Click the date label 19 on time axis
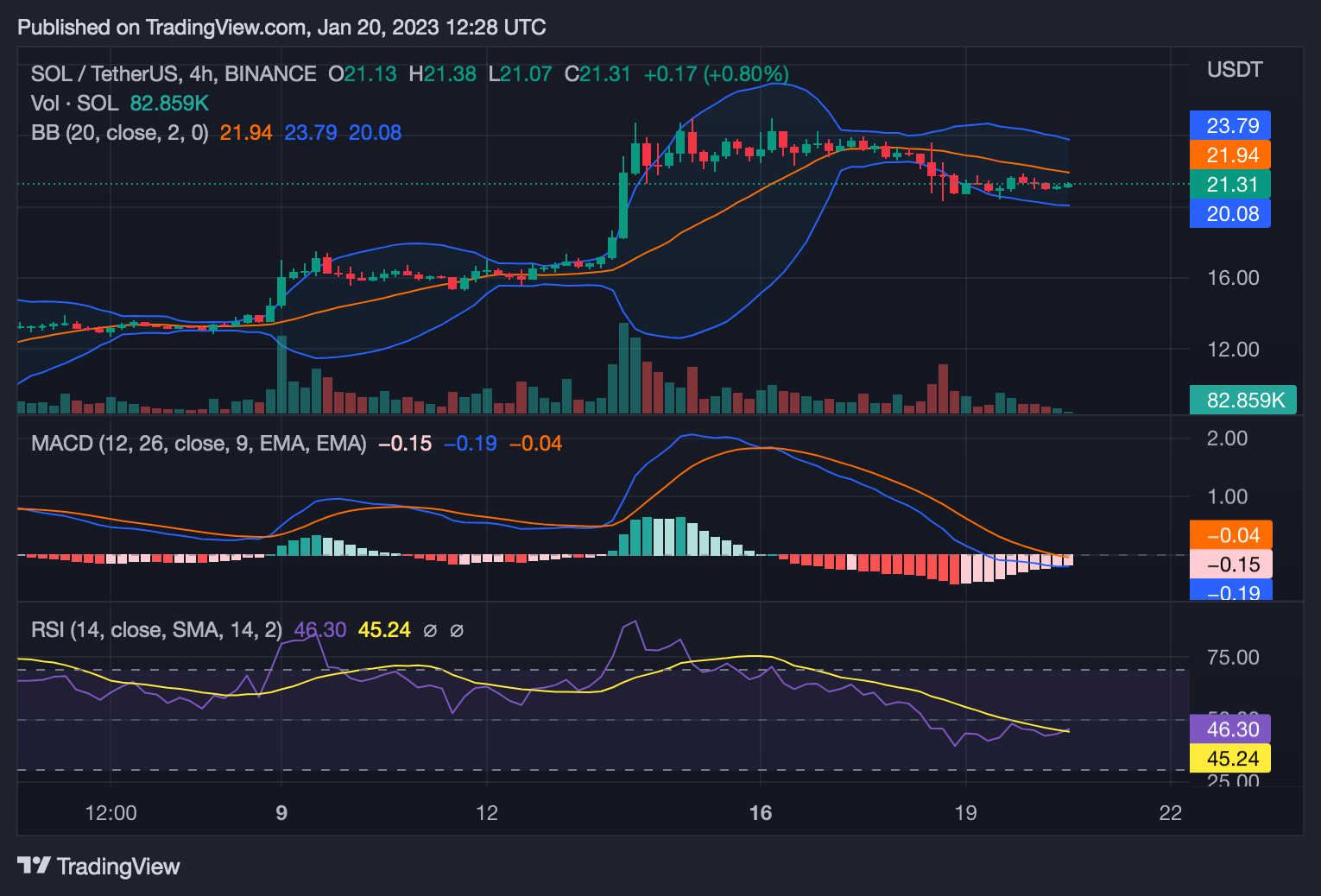This screenshot has width=1321, height=896. coord(965,813)
